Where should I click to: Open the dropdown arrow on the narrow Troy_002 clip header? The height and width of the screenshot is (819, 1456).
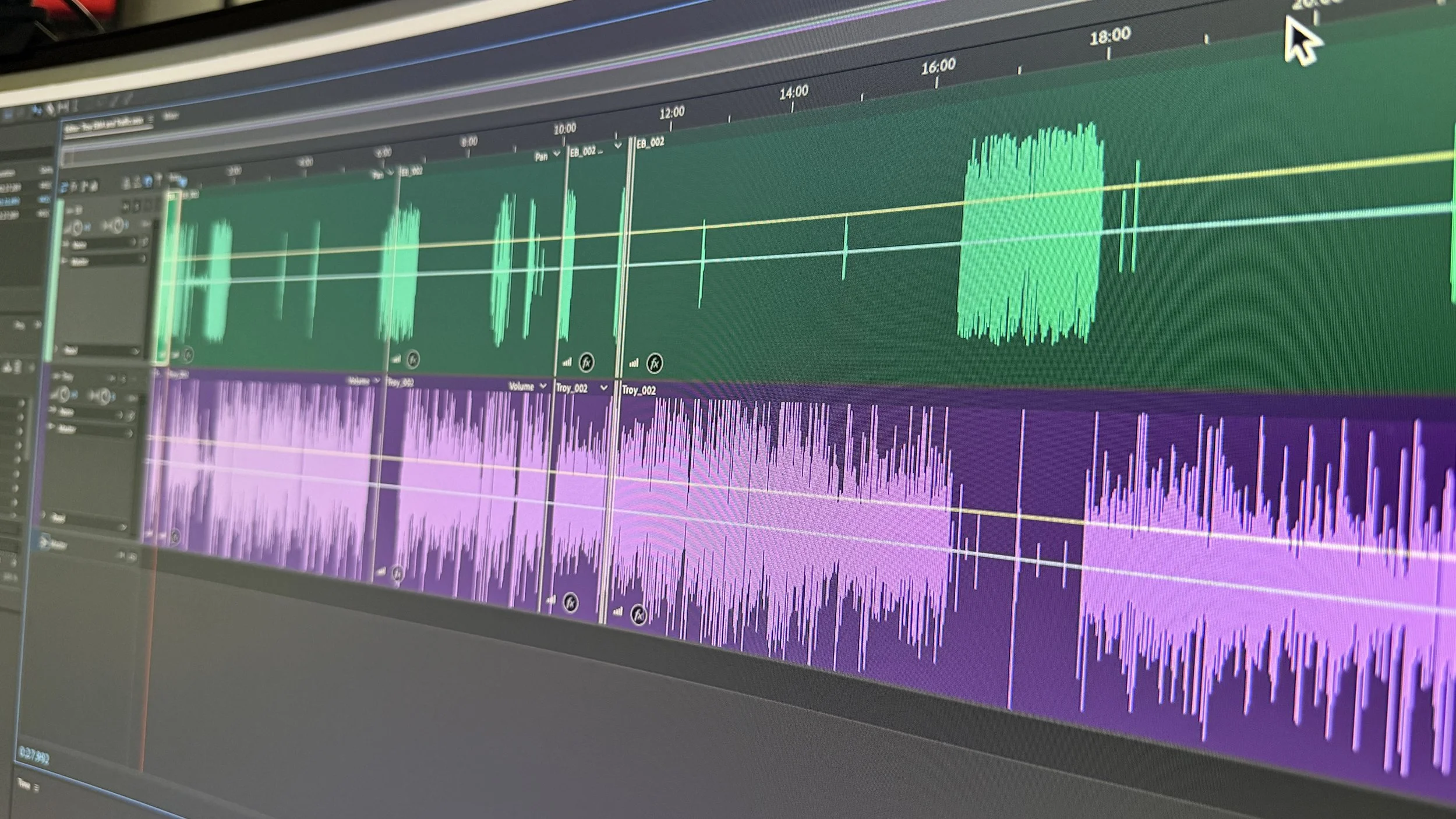tap(604, 388)
